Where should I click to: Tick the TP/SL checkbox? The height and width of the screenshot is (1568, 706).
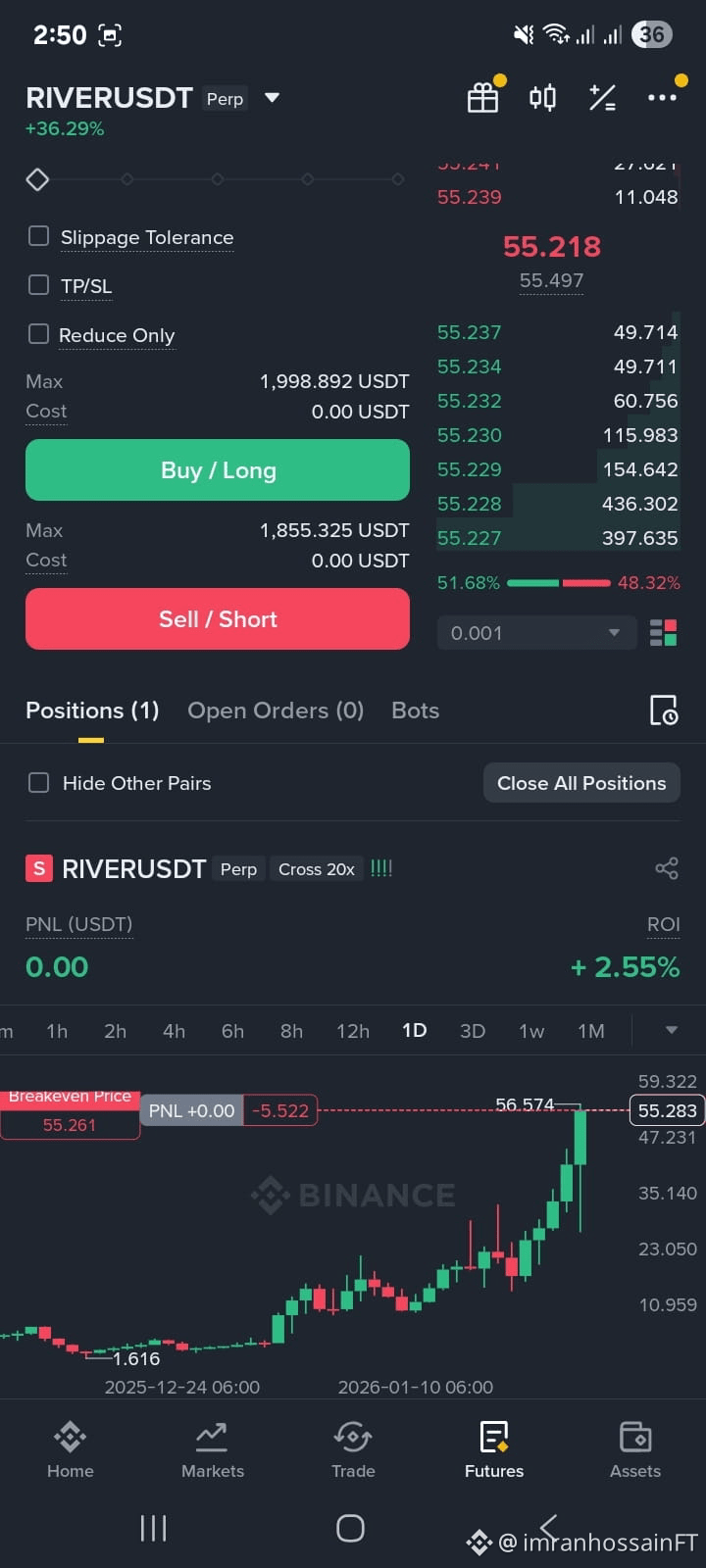click(x=38, y=285)
